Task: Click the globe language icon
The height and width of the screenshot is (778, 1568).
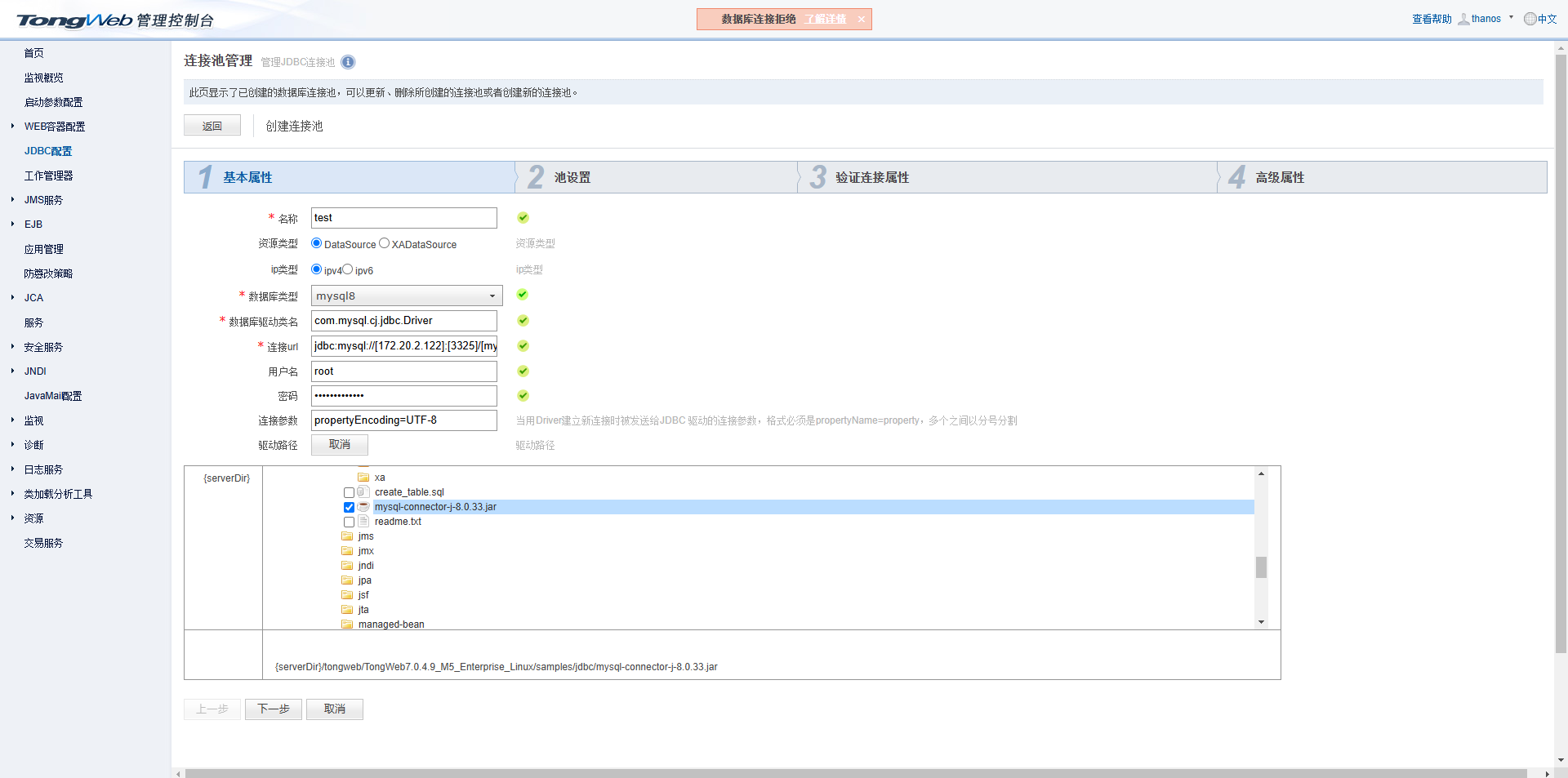Action: 1530,19
